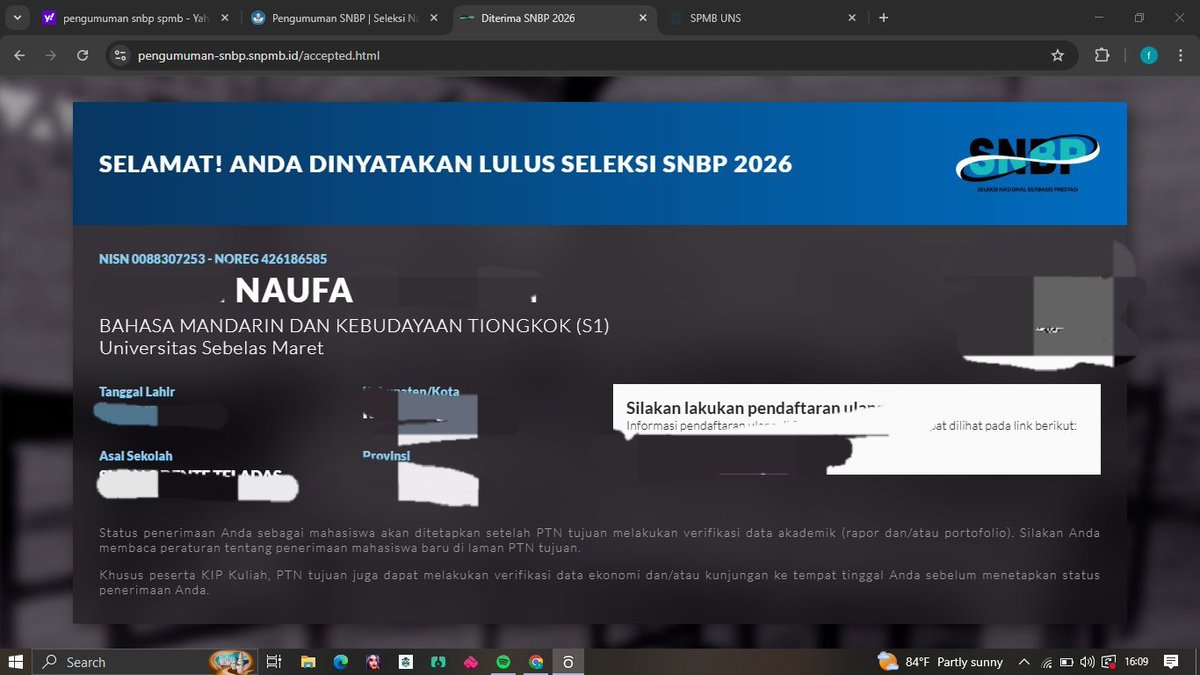The width and height of the screenshot is (1200, 675).
Task: Open the Windows Start menu
Action: pyautogui.click(x=16, y=662)
